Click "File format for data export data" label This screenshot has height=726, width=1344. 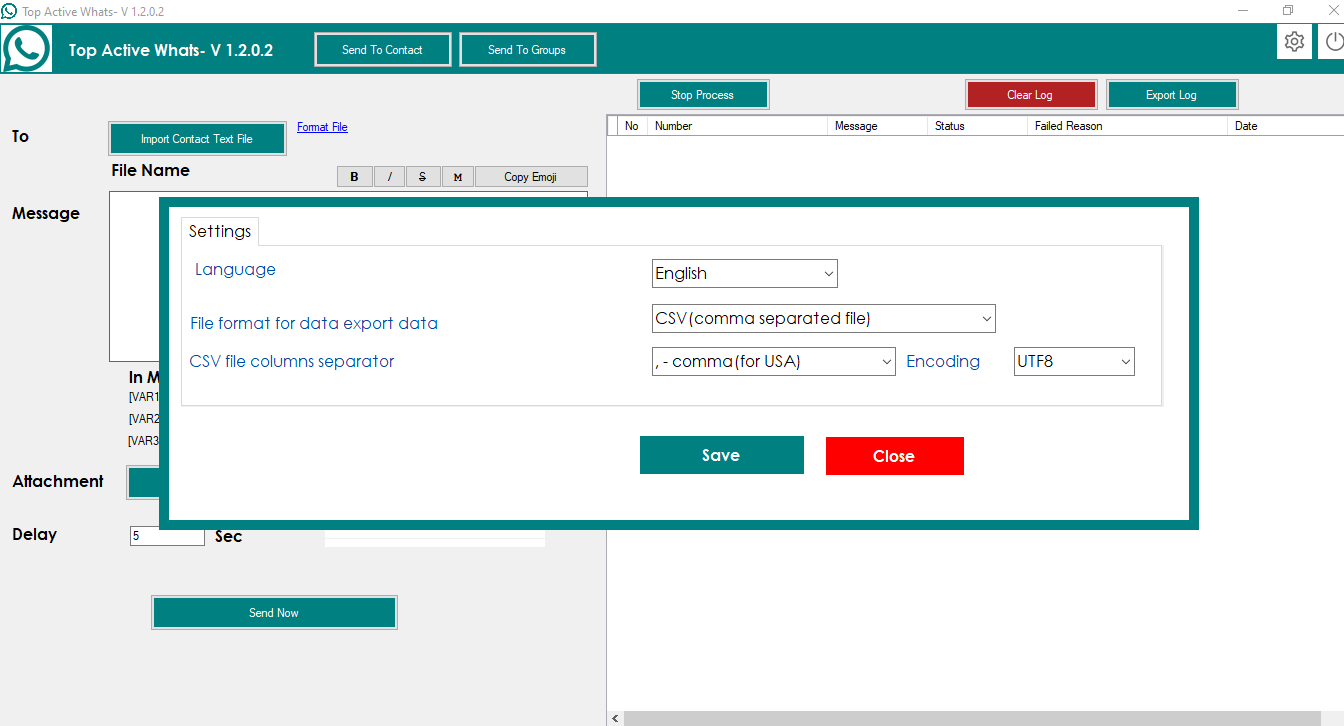point(314,323)
